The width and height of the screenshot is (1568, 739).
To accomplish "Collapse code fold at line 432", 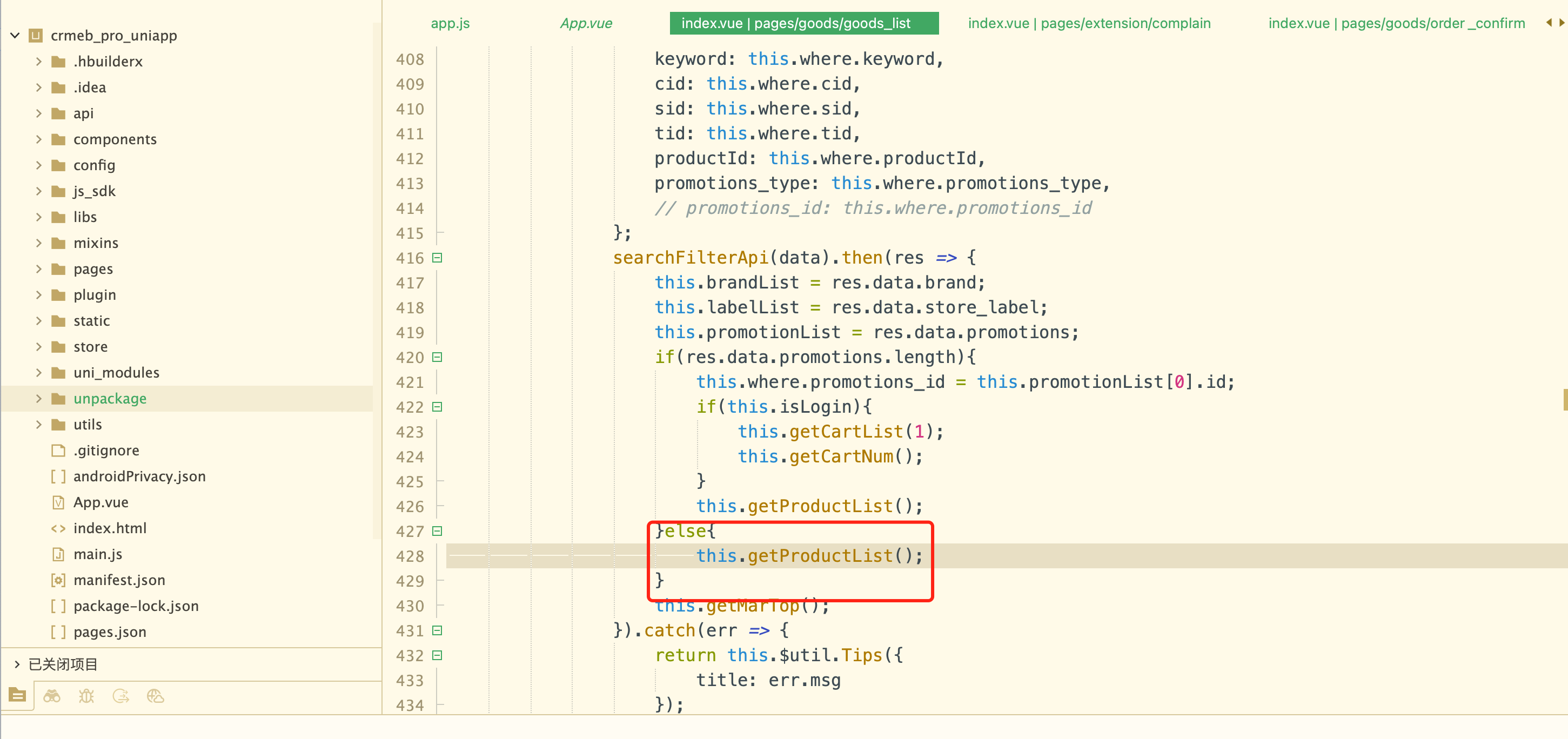I will [437, 656].
